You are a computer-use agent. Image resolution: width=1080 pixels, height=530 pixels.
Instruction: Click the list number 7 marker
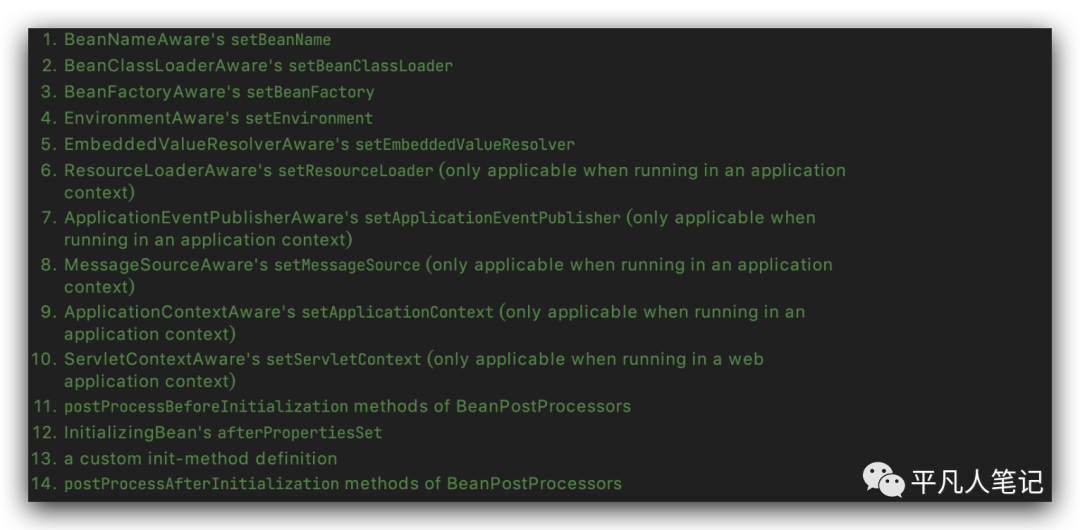[48, 218]
